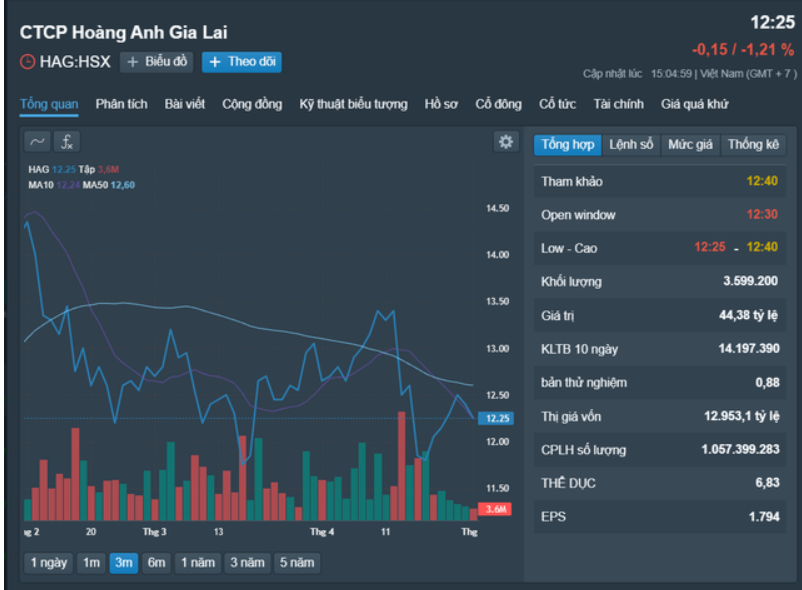Open the Cổ đông tab

click(x=499, y=104)
